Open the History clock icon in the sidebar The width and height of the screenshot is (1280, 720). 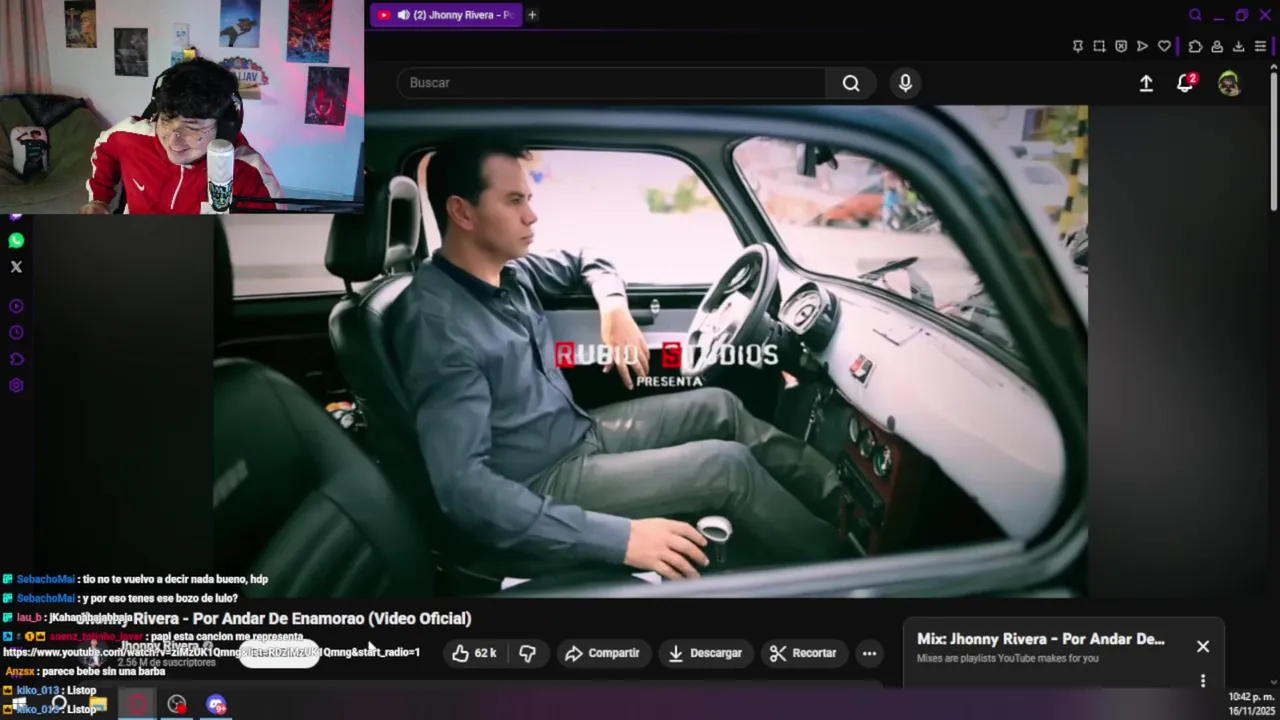point(16,332)
